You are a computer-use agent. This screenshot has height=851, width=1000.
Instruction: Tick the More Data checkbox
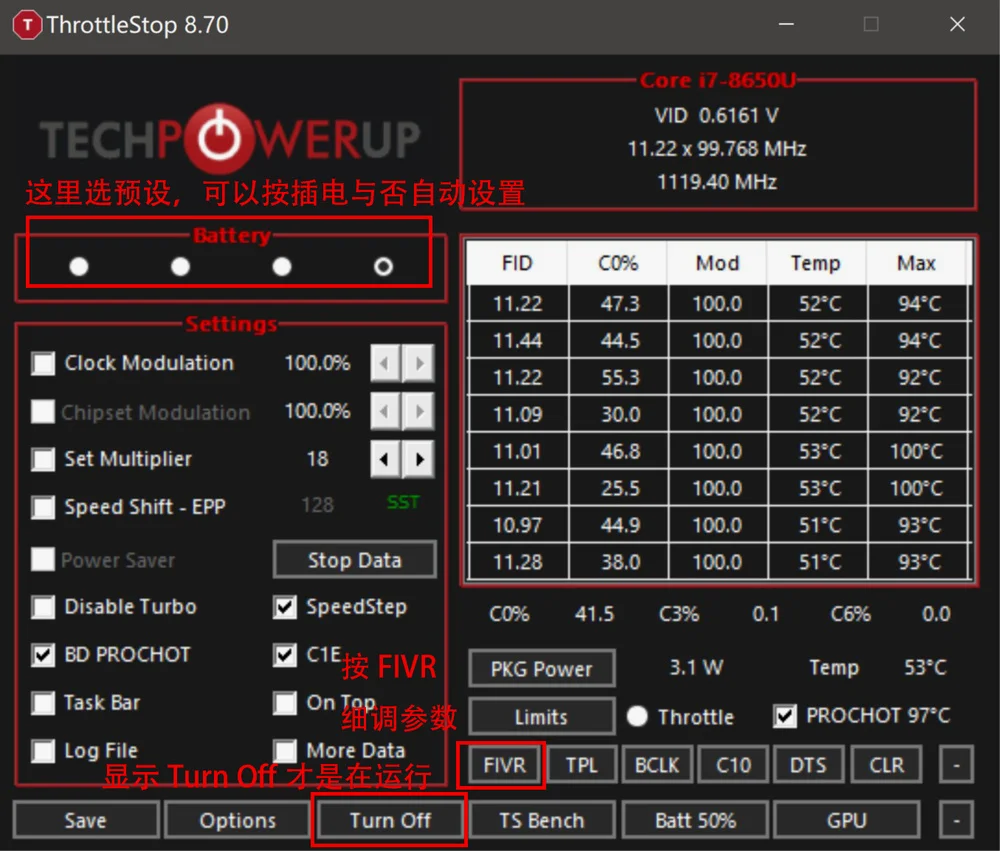coord(285,751)
